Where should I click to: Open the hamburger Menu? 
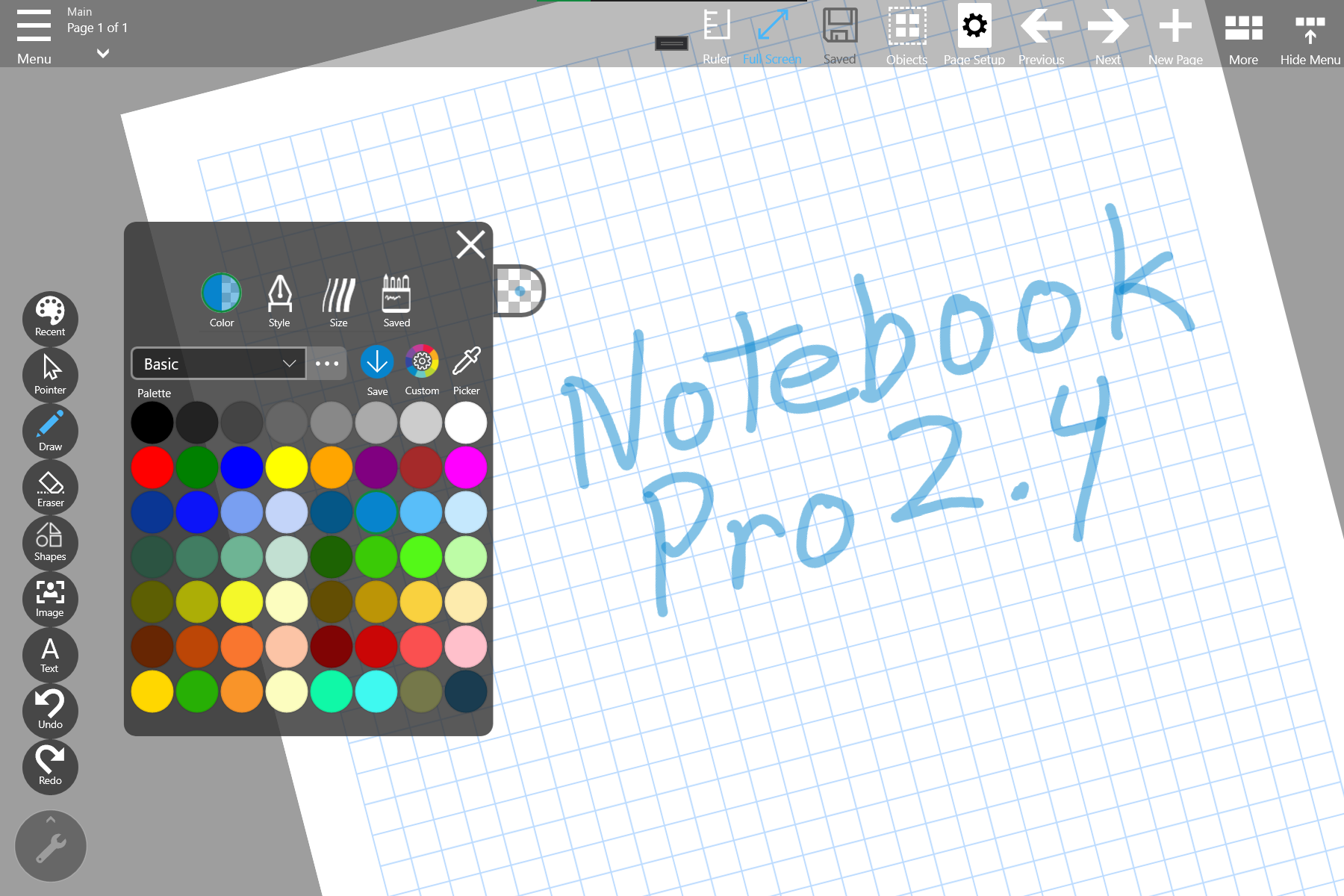pos(34,34)
